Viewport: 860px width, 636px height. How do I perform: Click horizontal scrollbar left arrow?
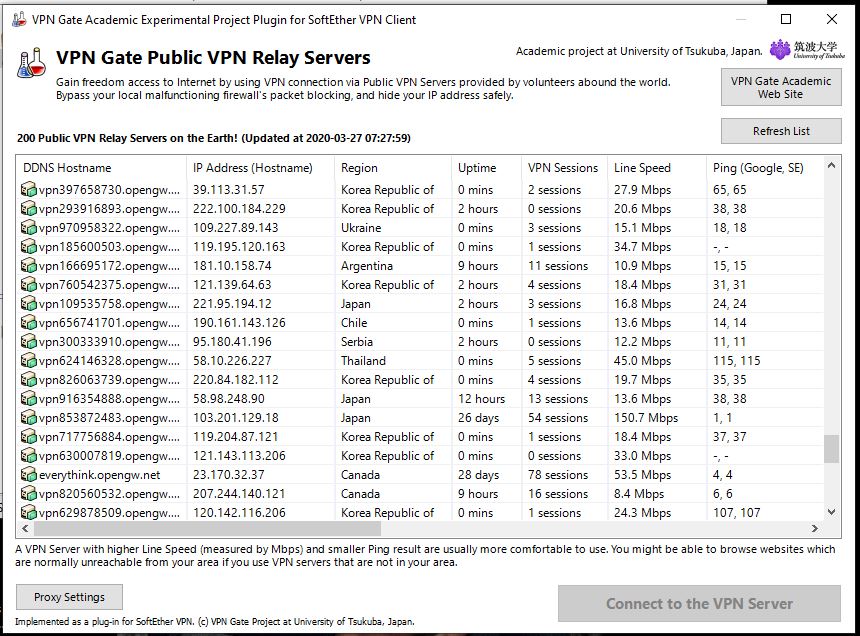coord(25,529)
